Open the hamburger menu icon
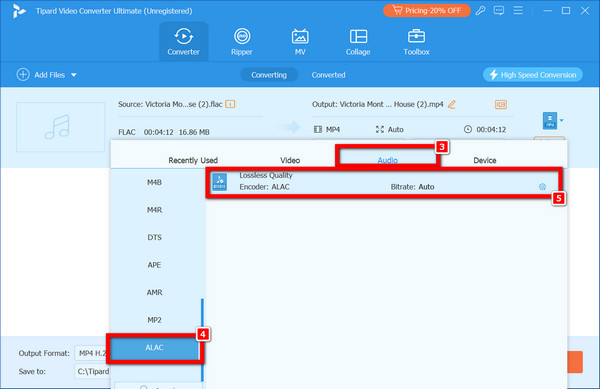Image resolution: width=600 pixels, height=389 pixels. pos(518,10)
